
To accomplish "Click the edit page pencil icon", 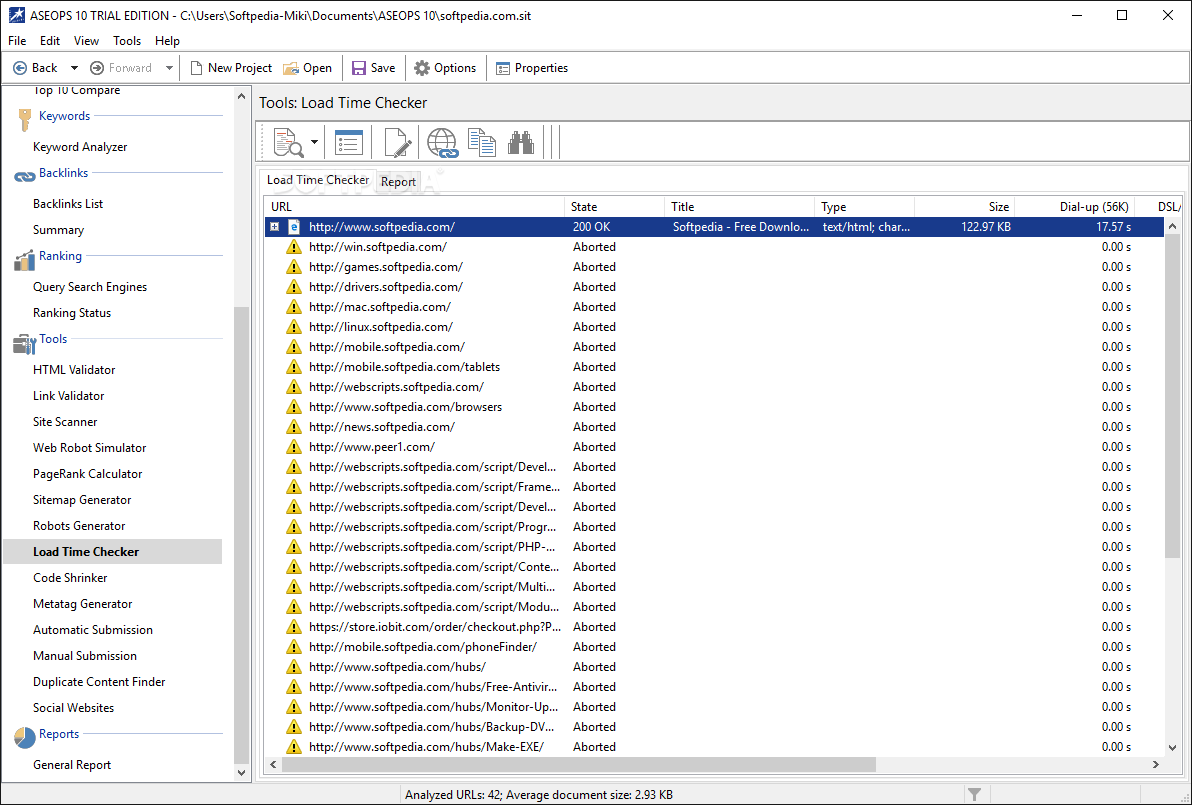I will tap(398, 142).
